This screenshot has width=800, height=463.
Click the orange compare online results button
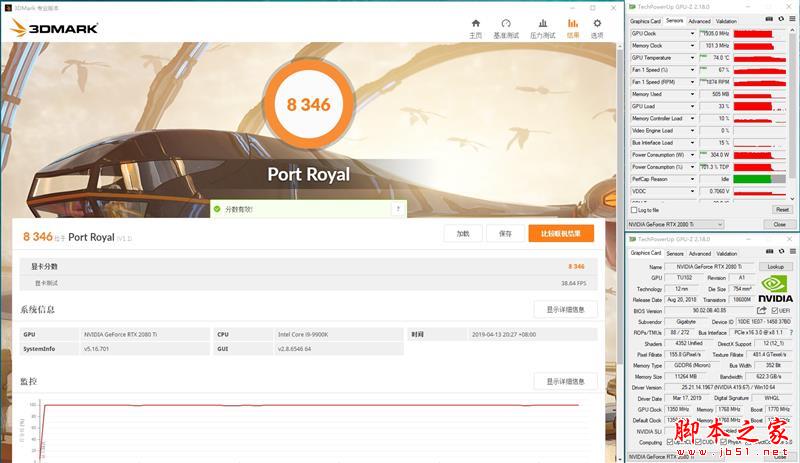click(x=561, y=233)
